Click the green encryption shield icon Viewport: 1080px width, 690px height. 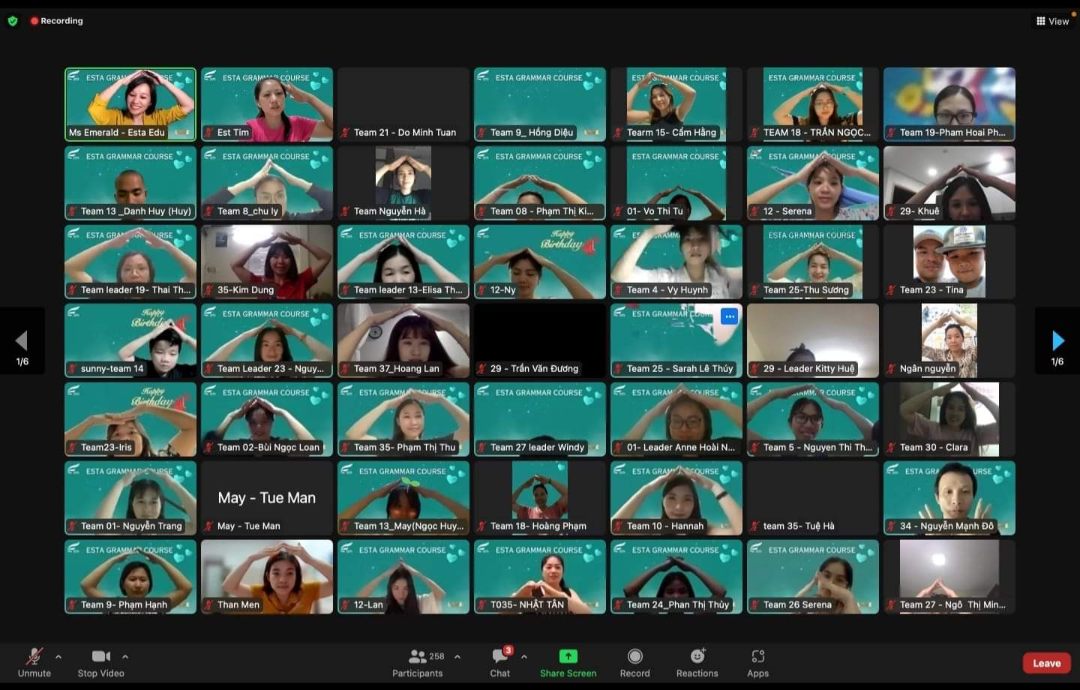click(13, 21)
